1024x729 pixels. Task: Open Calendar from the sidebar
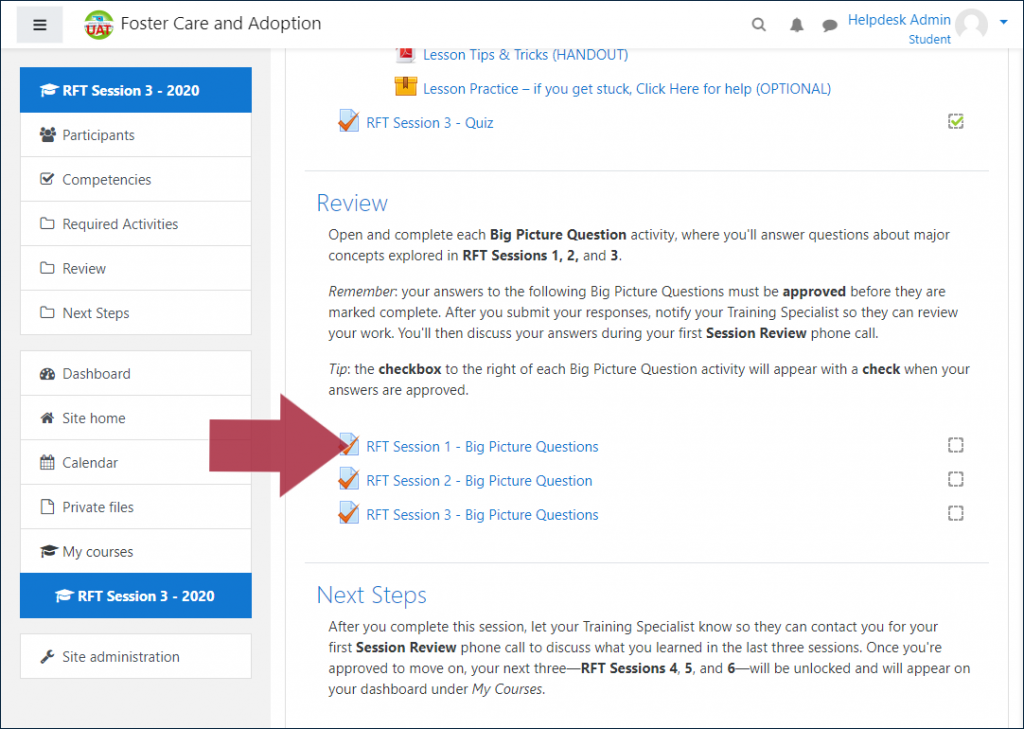click(136, 462)
